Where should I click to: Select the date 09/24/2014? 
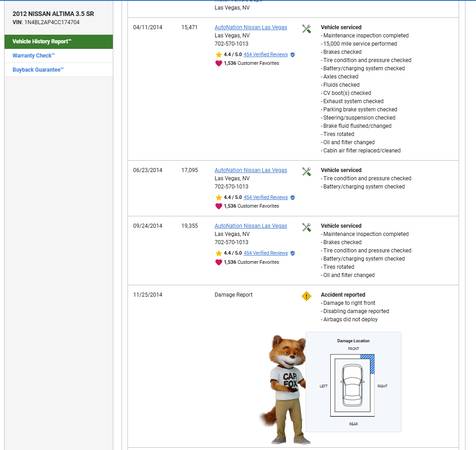[x=147, y=226]
